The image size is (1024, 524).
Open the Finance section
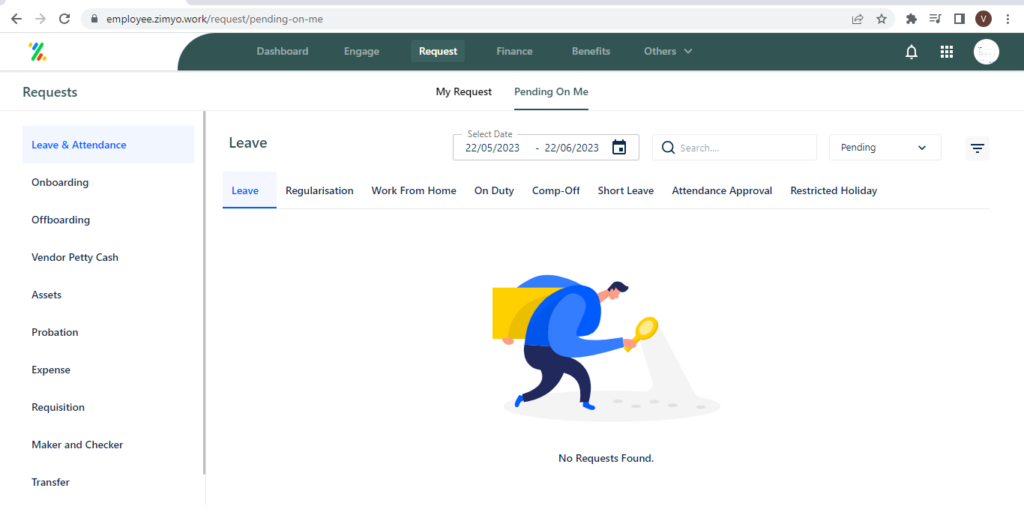point(514,51)
